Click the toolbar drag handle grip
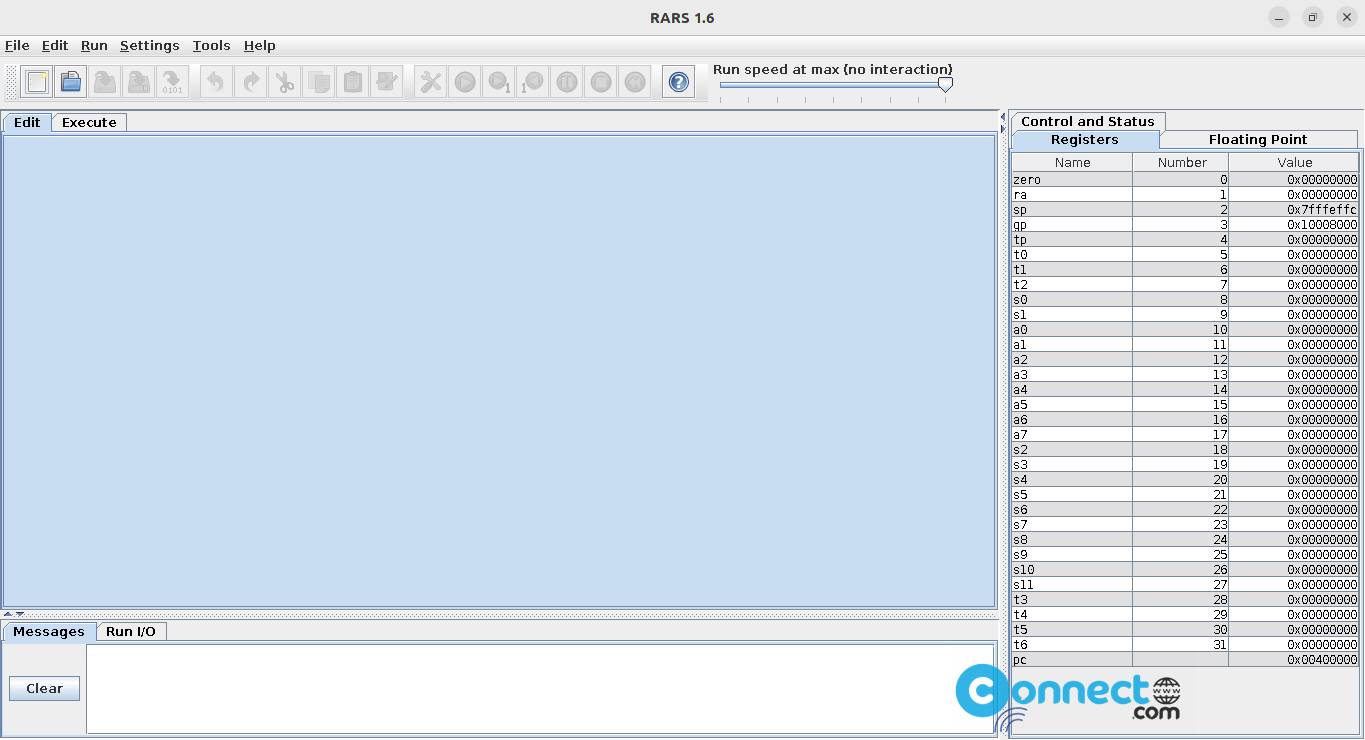The height and width of the screenshot is (740, 1365). [x=12, y=82]
